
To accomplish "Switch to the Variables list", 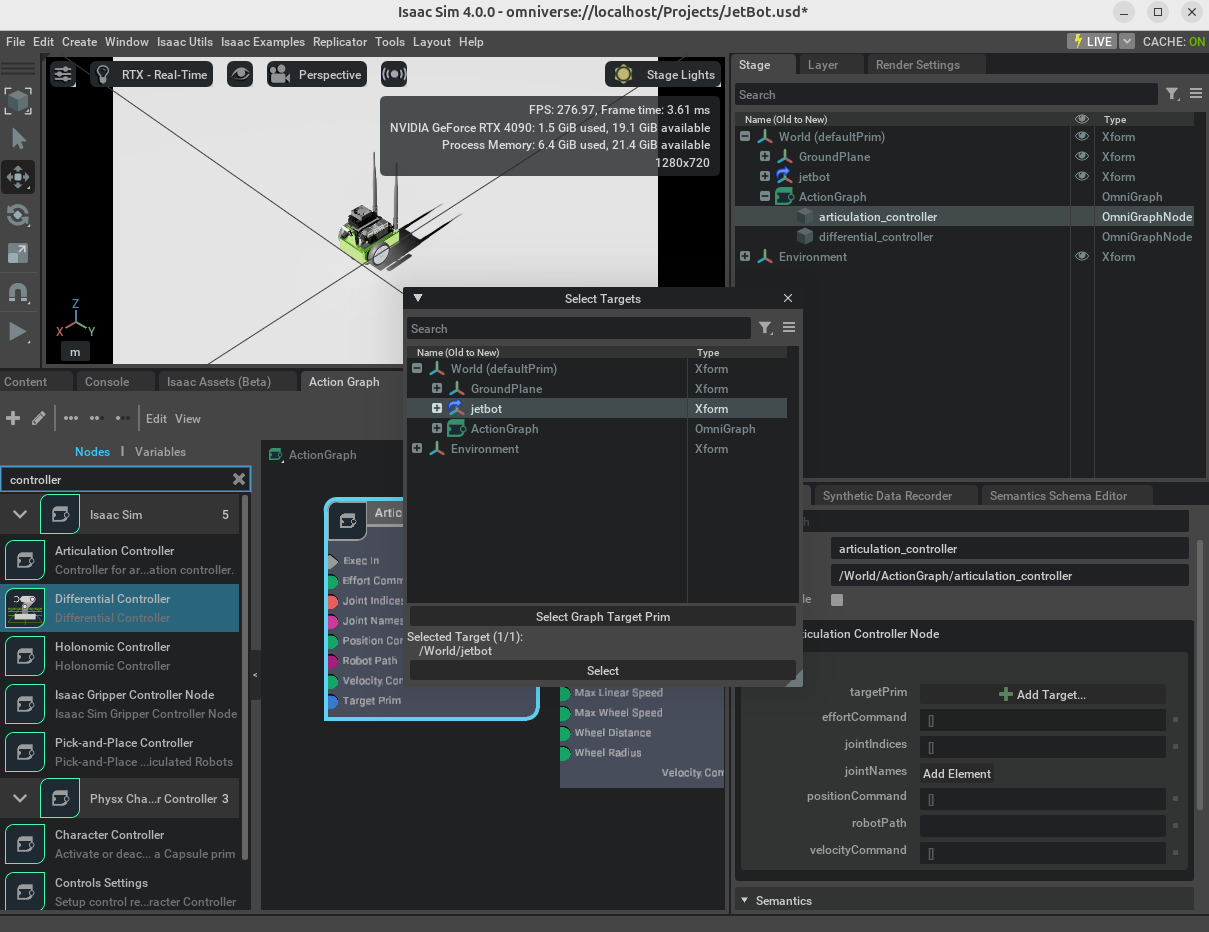I will (160, 452).
